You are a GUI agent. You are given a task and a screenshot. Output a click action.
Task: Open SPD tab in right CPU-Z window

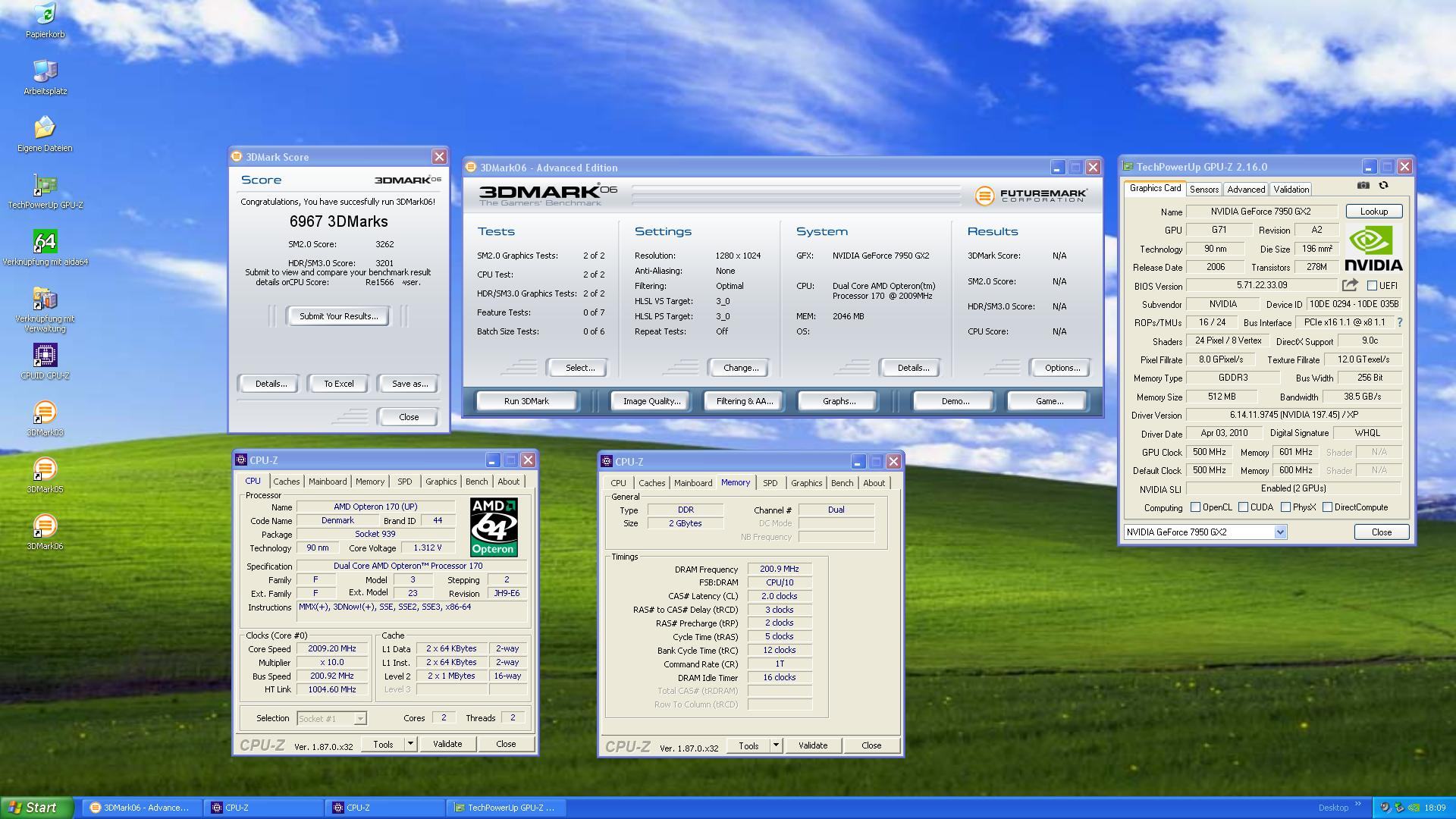(x=770, y=483)
